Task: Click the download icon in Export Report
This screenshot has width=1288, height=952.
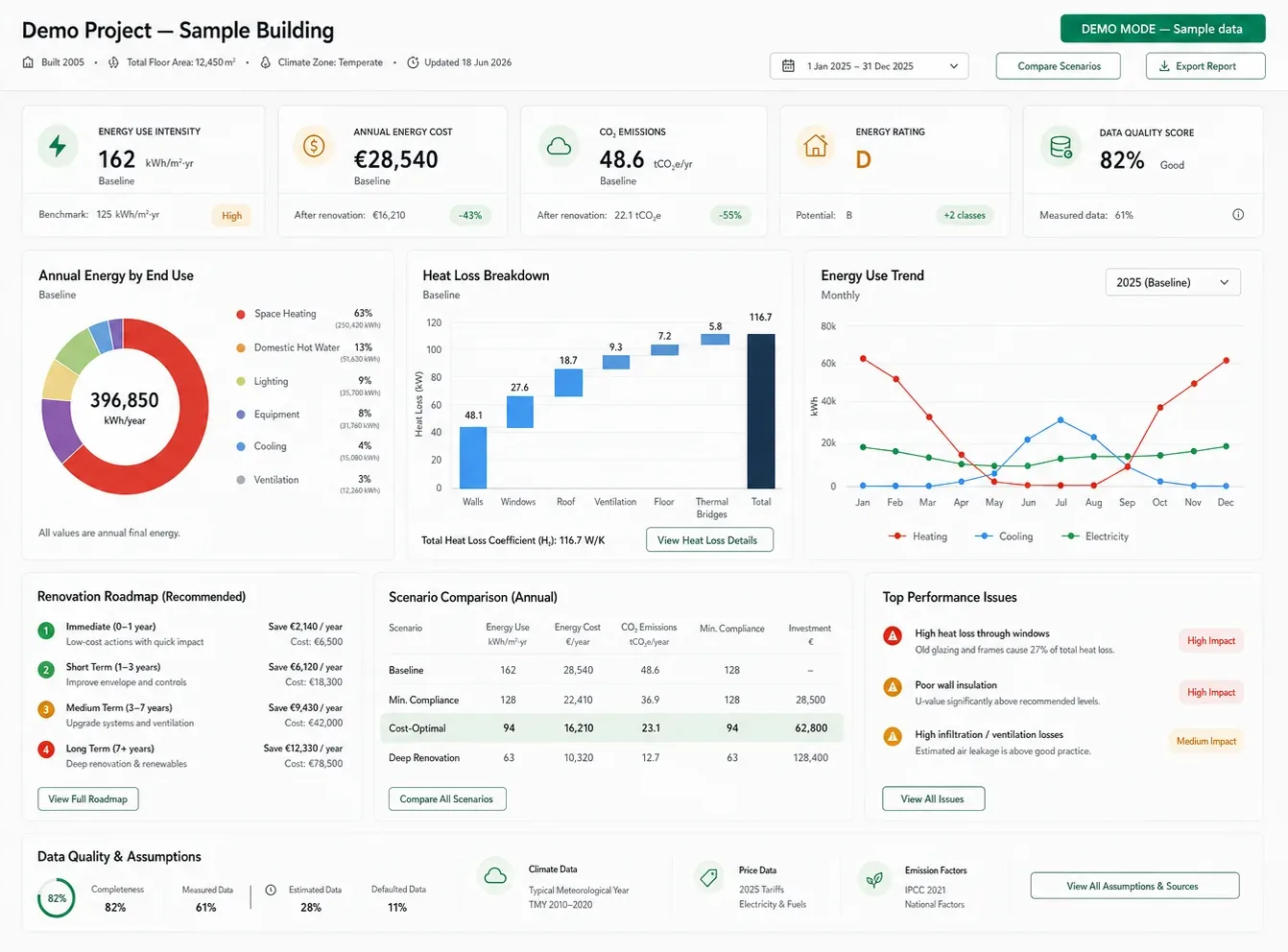Action: [x=1164, y=66]
